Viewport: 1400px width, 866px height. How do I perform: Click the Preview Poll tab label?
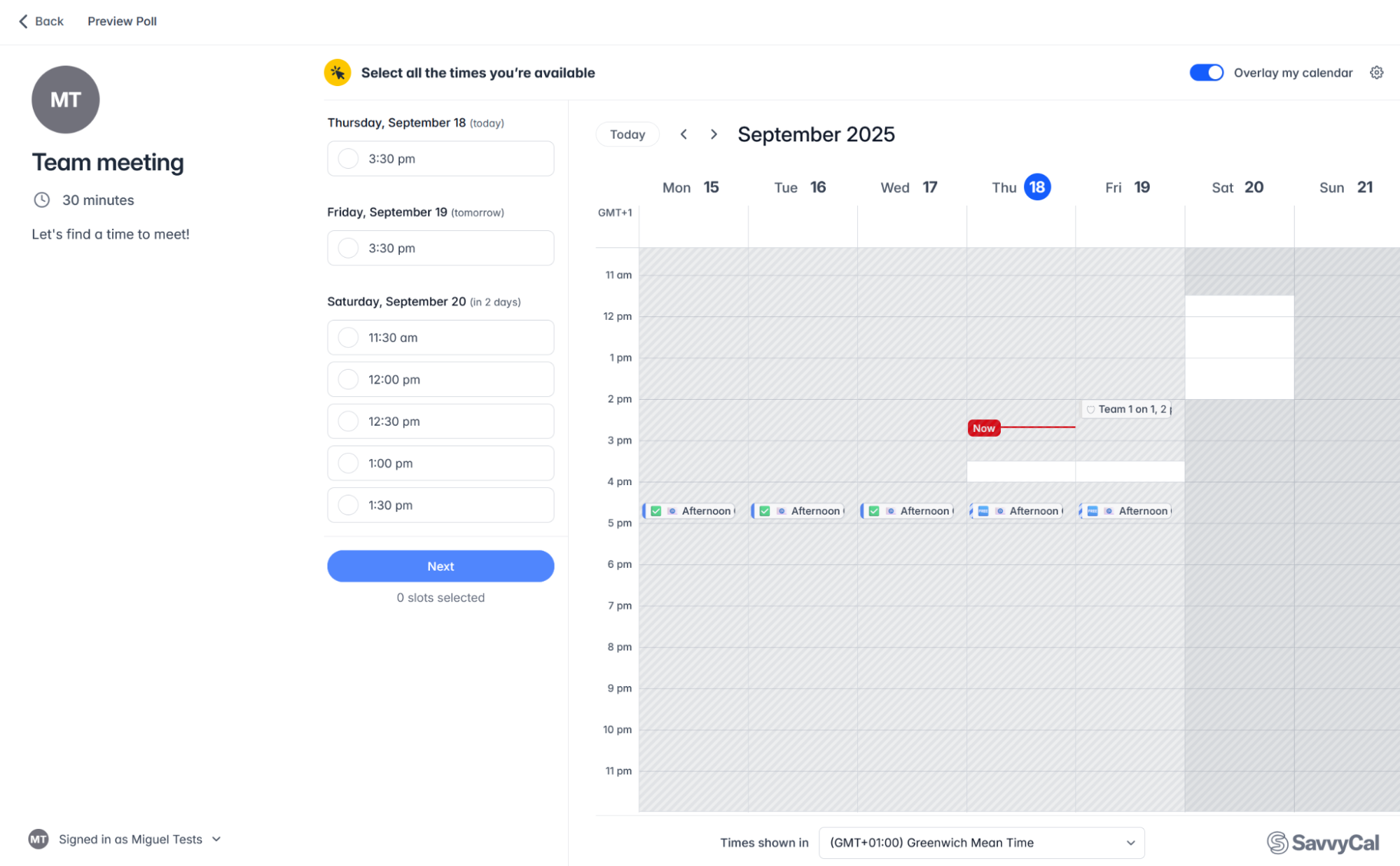[x=122, y=21]
